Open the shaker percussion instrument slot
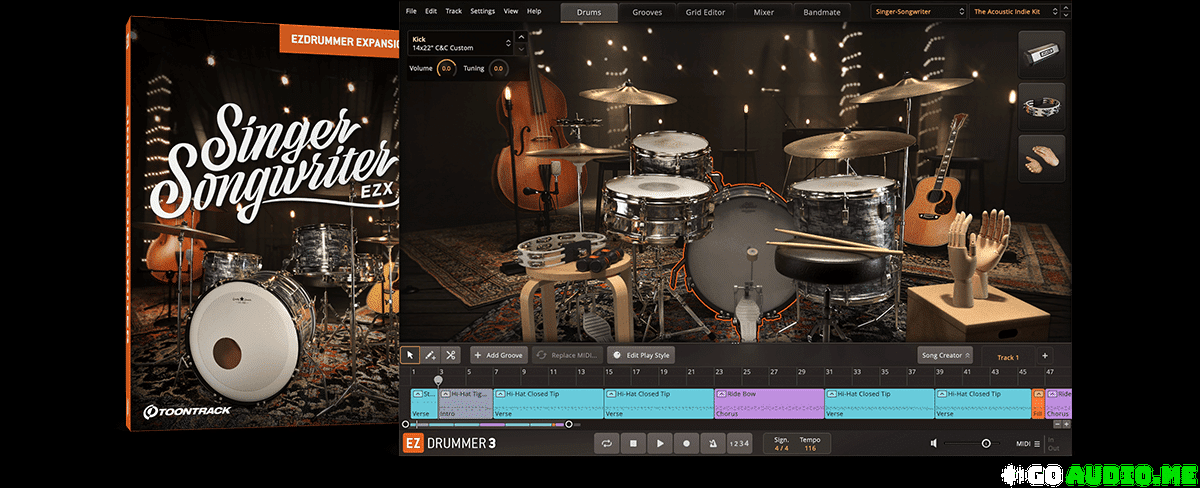 tap(1041, 55)
